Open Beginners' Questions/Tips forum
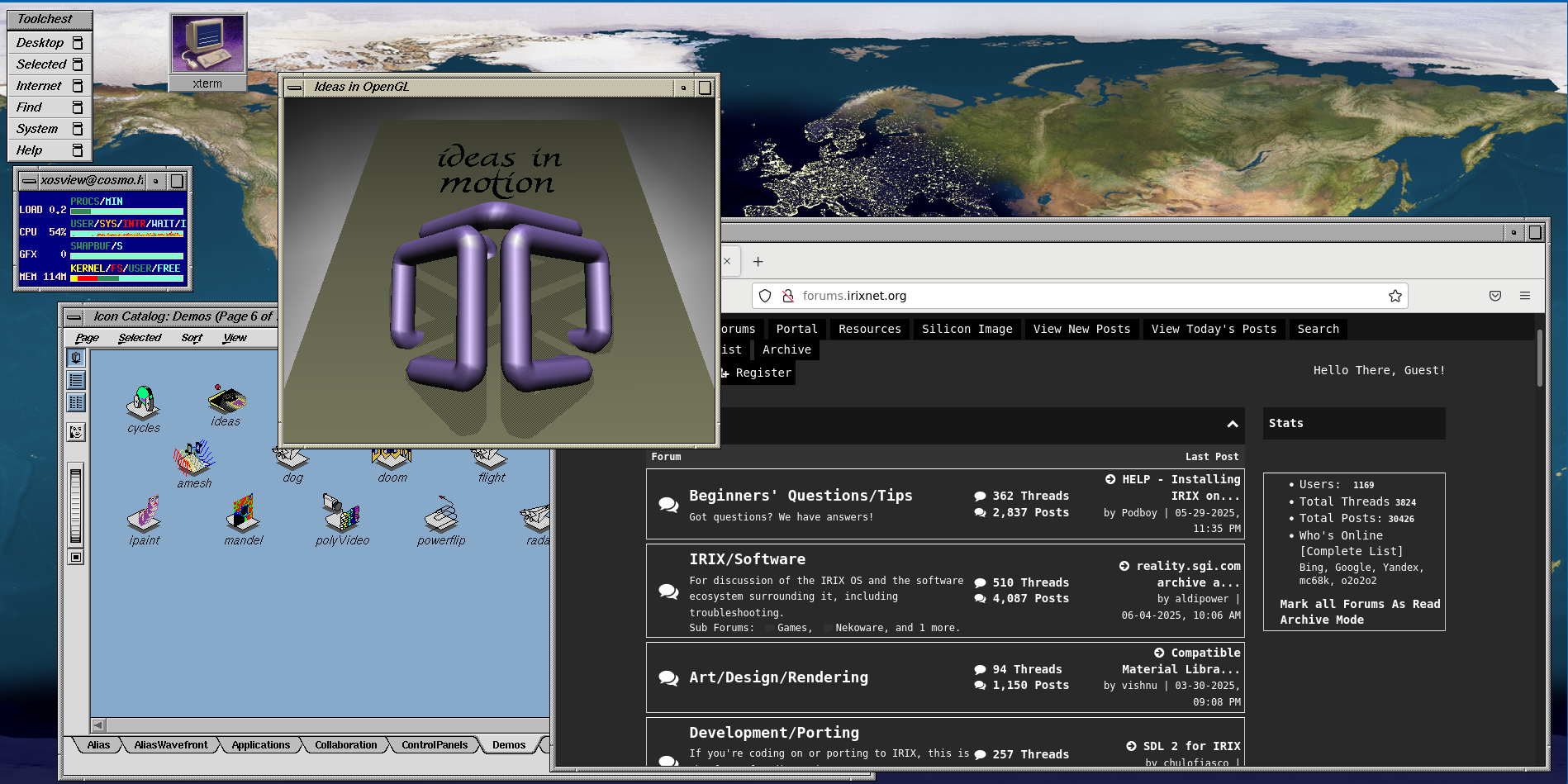Screen dimensions: 1568x784 800,496
